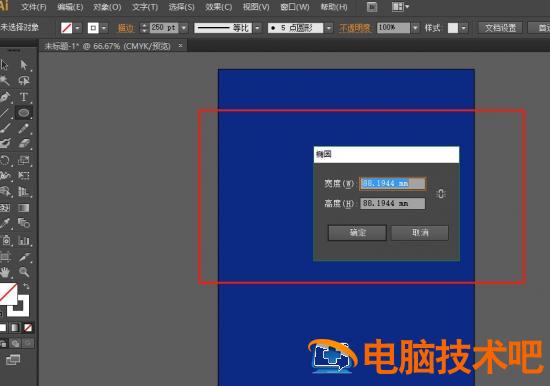This screenshot has width=550, height=386.
Task: Select the Magic Wand tool
Action: 4,81
